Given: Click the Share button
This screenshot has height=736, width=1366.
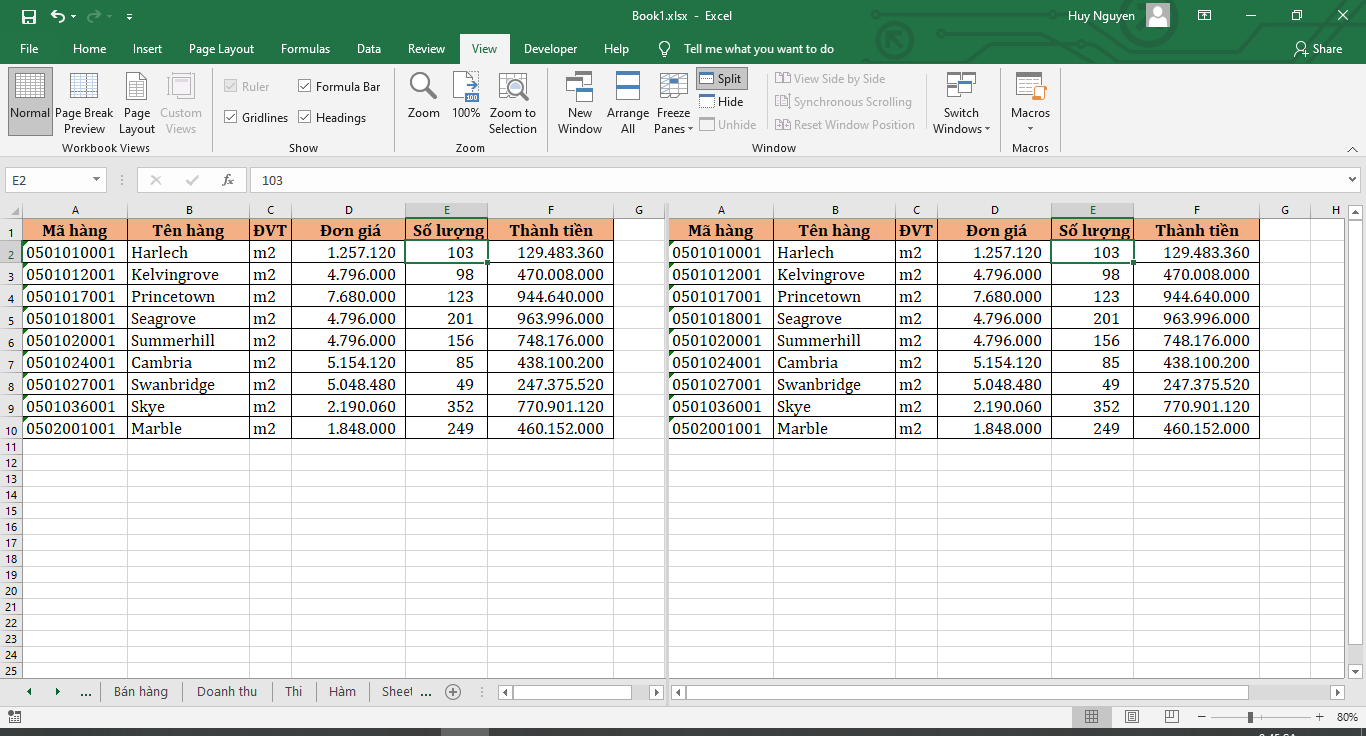Looking at the screenshot, I should 1317,49.
